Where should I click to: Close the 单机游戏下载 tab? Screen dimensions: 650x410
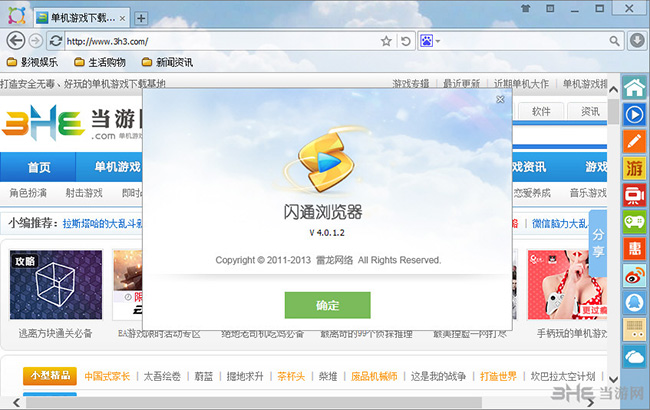122,18
